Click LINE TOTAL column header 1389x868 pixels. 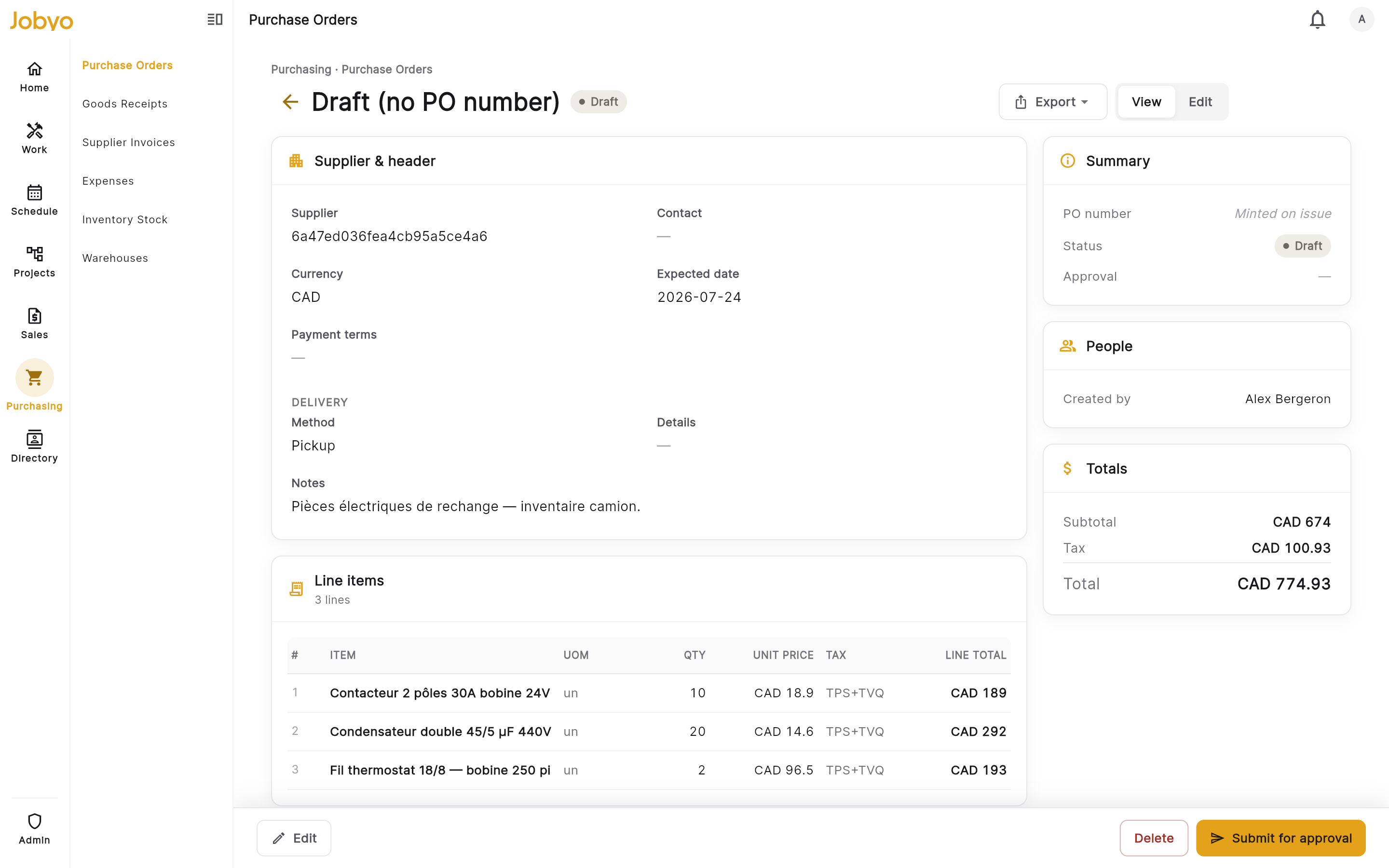coord(976,655)
